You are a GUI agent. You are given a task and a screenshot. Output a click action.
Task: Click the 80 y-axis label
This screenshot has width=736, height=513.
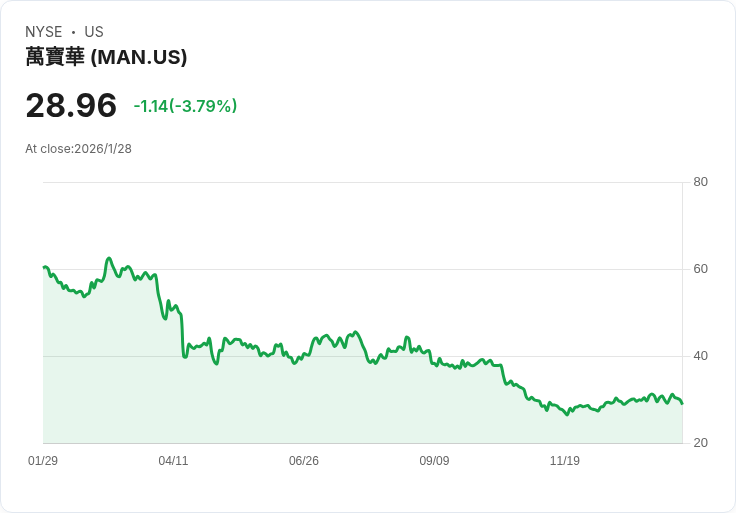coord(701,182)
